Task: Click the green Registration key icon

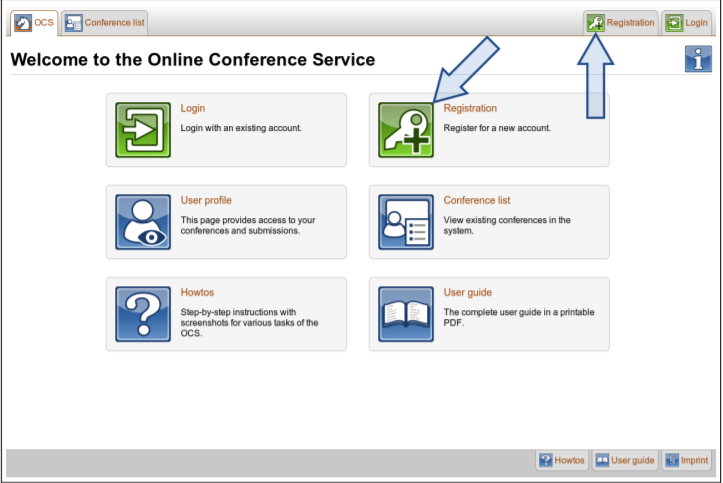Action: pos(406,130)
